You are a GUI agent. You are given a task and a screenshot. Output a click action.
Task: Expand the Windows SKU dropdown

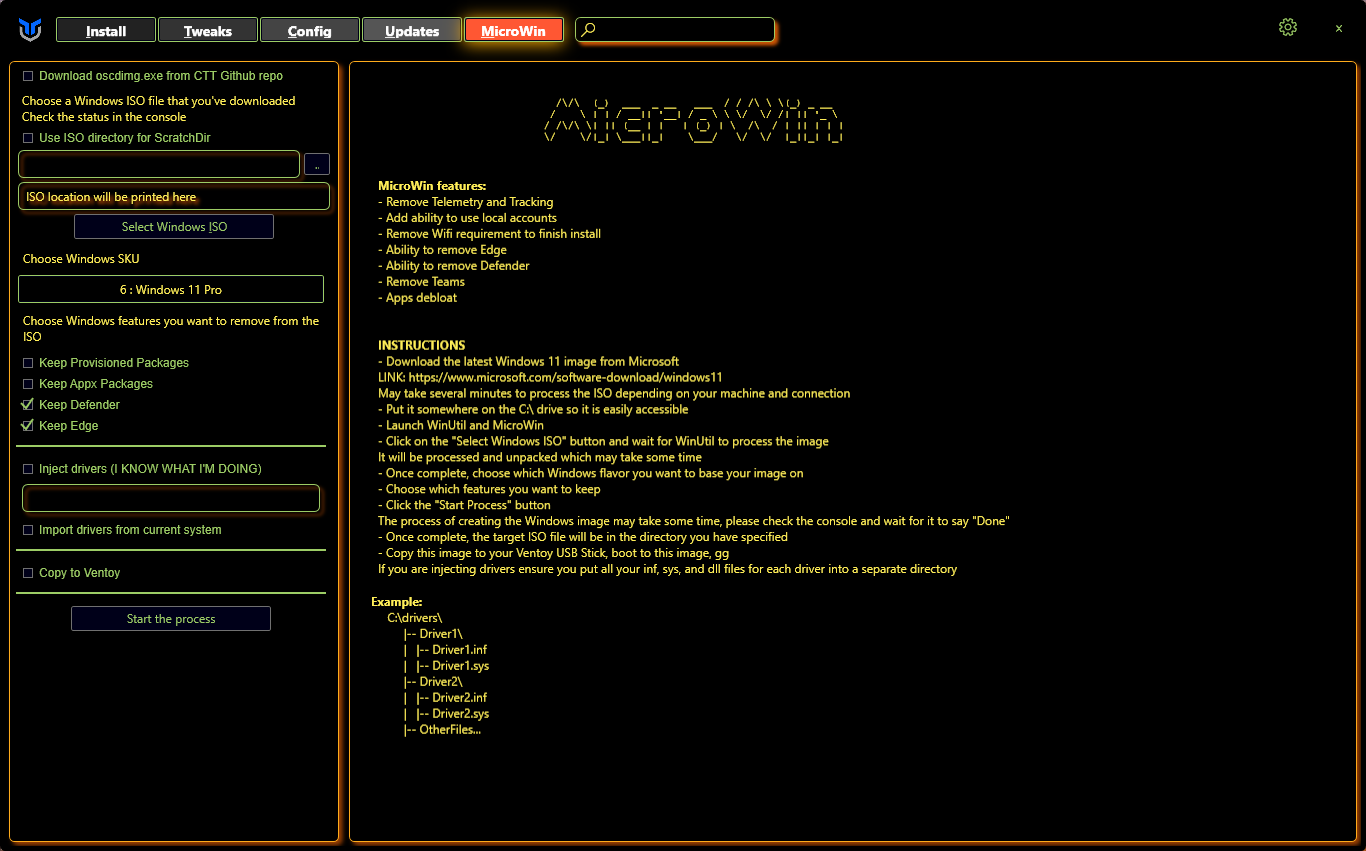click(171, 290)
